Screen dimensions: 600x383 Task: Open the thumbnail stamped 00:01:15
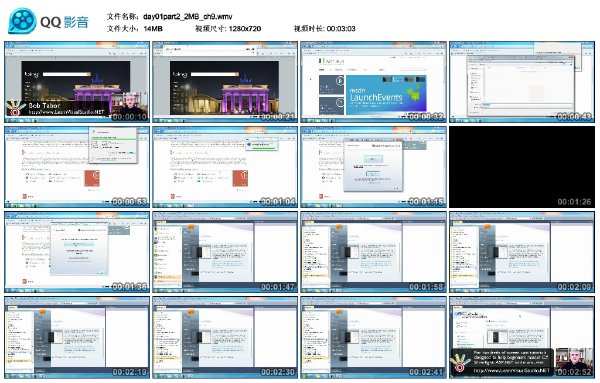373,167
